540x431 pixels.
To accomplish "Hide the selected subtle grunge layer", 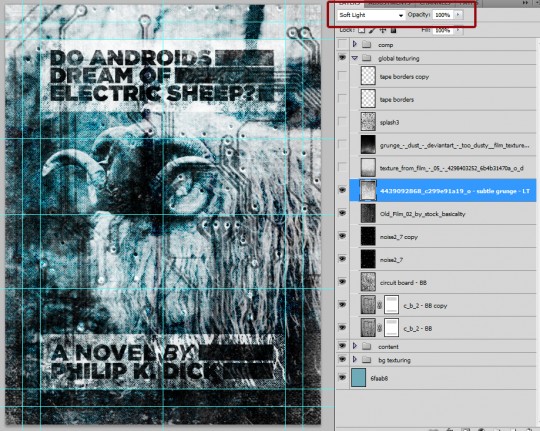I will pyautogui.click(x=342, y=190).
